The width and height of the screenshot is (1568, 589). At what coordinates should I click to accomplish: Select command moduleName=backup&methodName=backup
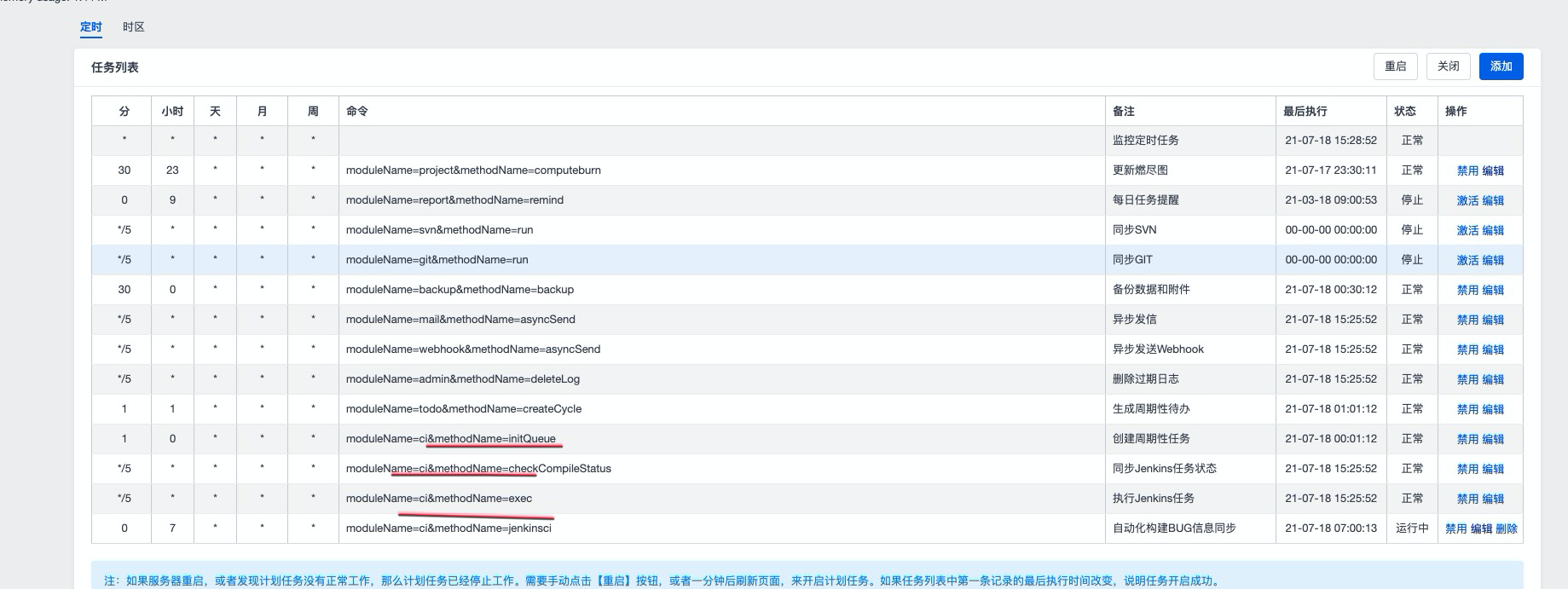(460, 290)
